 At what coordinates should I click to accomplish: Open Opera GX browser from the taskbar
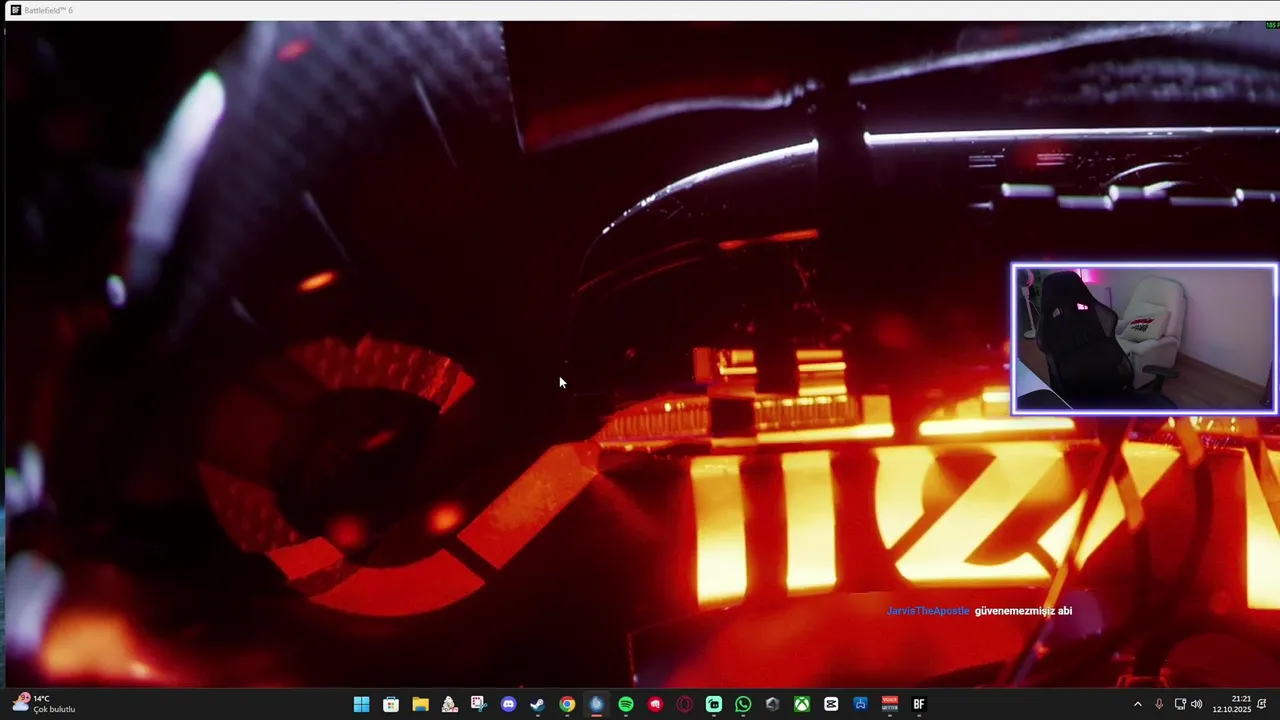[684, 704]
